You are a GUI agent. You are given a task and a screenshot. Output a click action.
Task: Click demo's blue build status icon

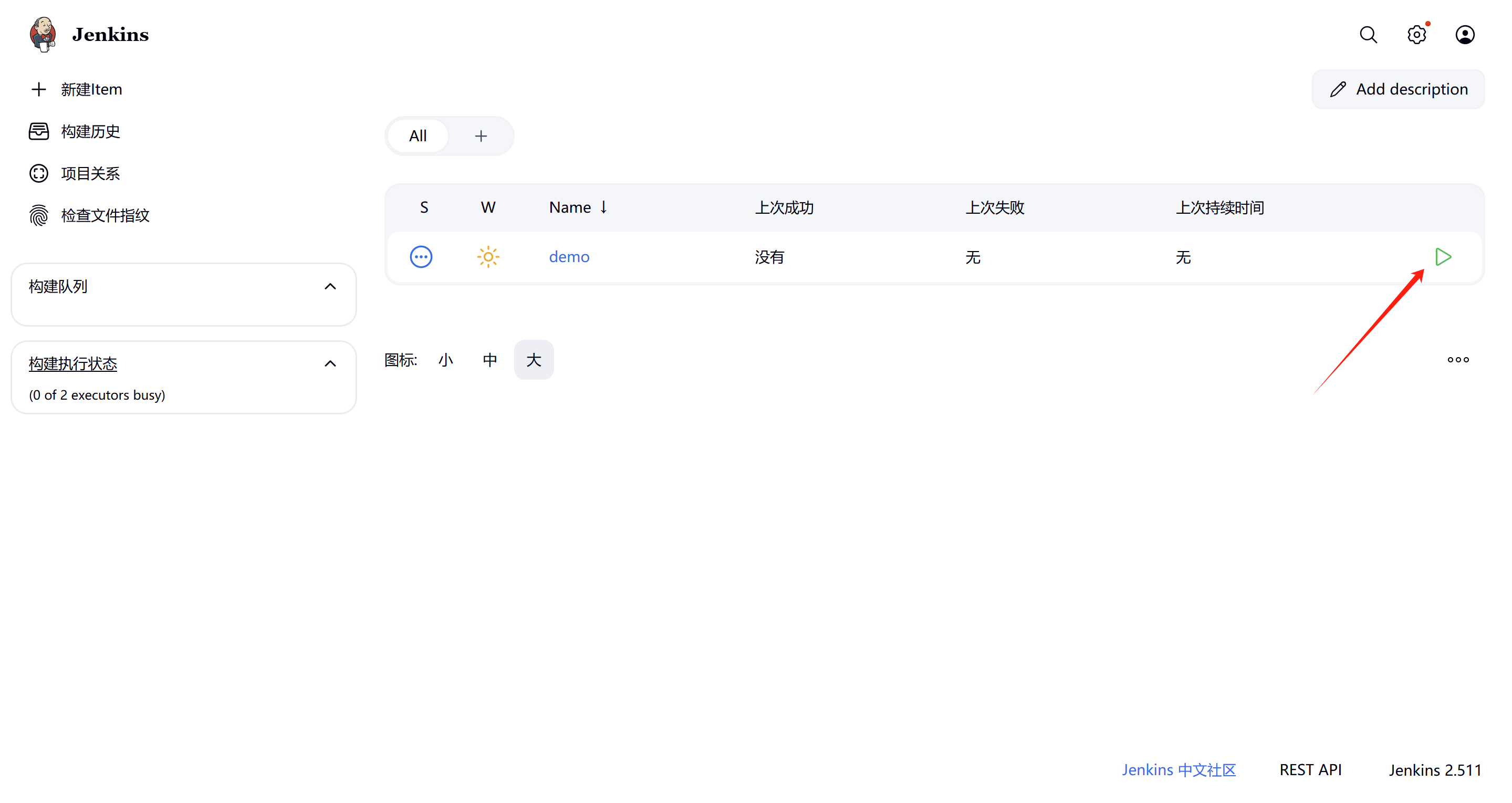(421, 256)
